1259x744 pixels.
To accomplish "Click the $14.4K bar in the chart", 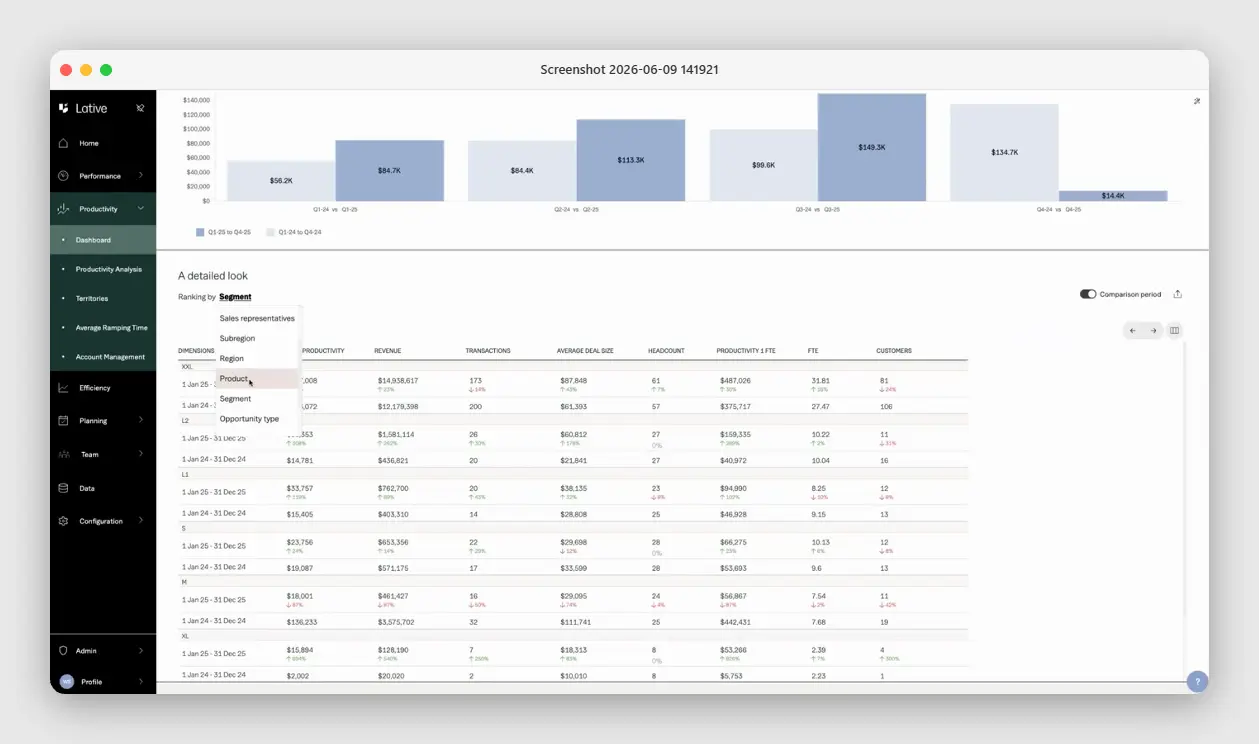I will [1113, 196].
